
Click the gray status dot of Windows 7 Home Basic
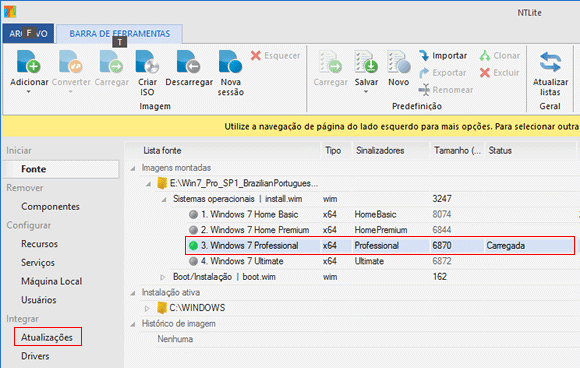193,215
